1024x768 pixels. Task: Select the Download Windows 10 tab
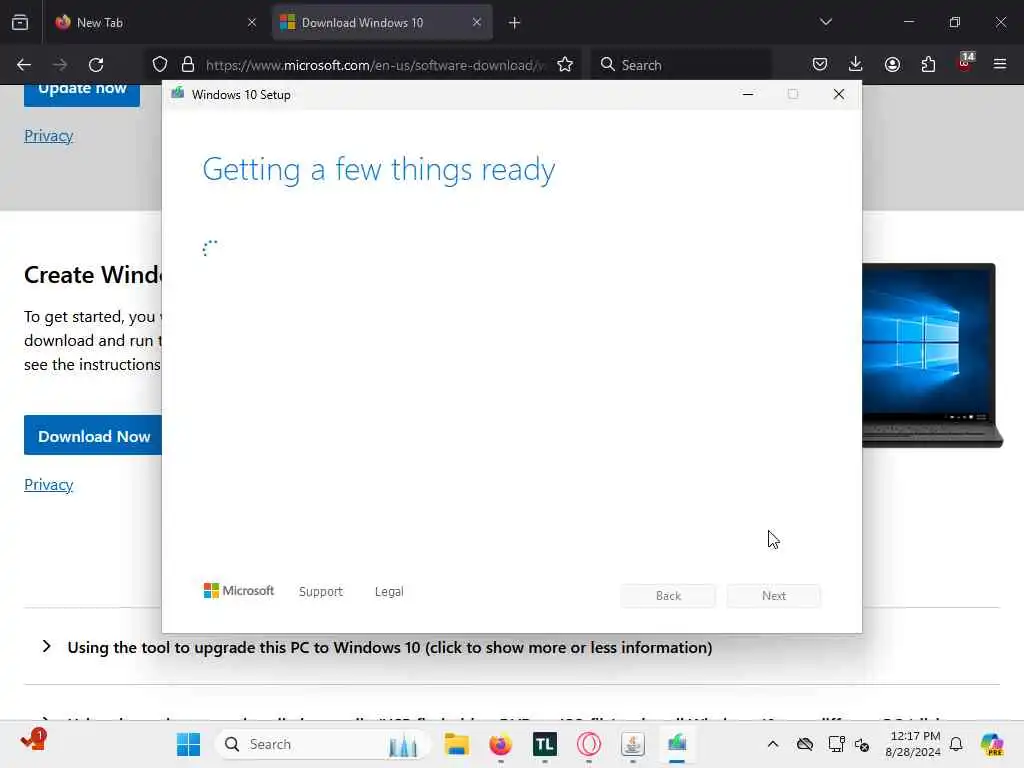(382, 23)
